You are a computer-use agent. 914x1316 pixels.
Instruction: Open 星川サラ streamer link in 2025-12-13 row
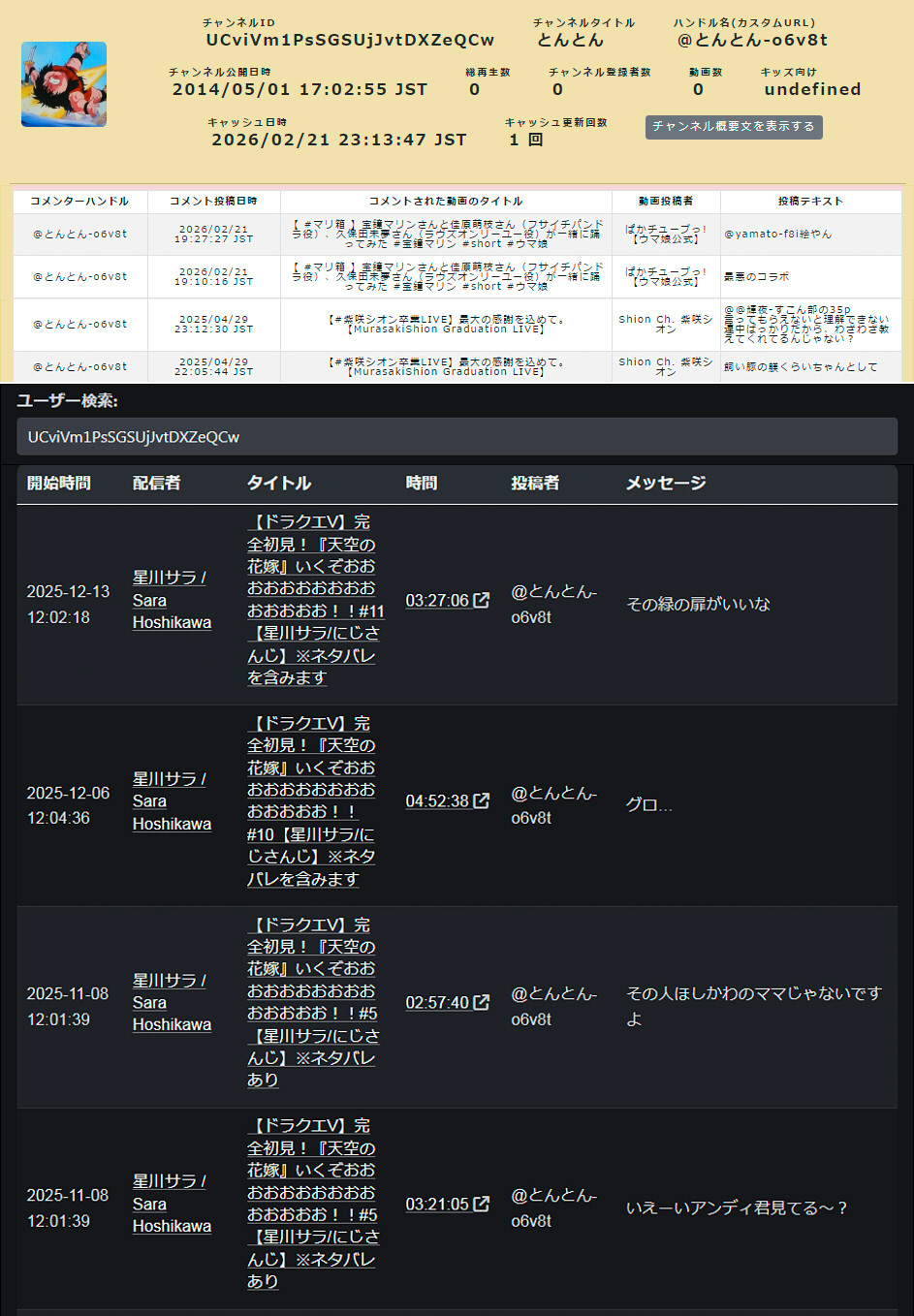171,600
